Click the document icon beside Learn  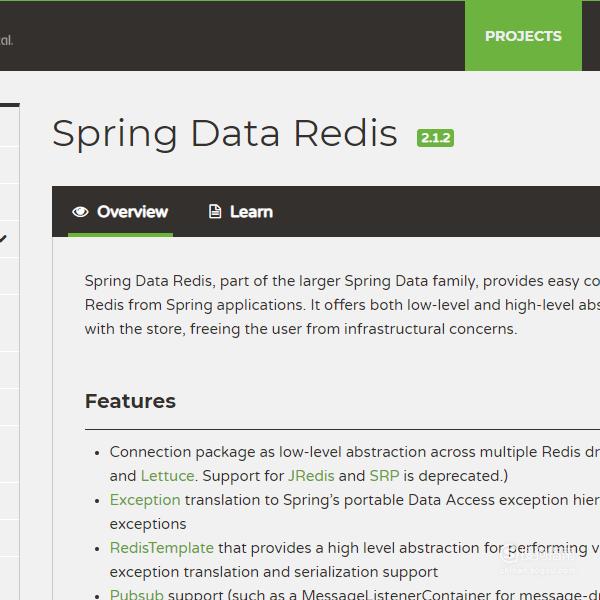(215, 211)
